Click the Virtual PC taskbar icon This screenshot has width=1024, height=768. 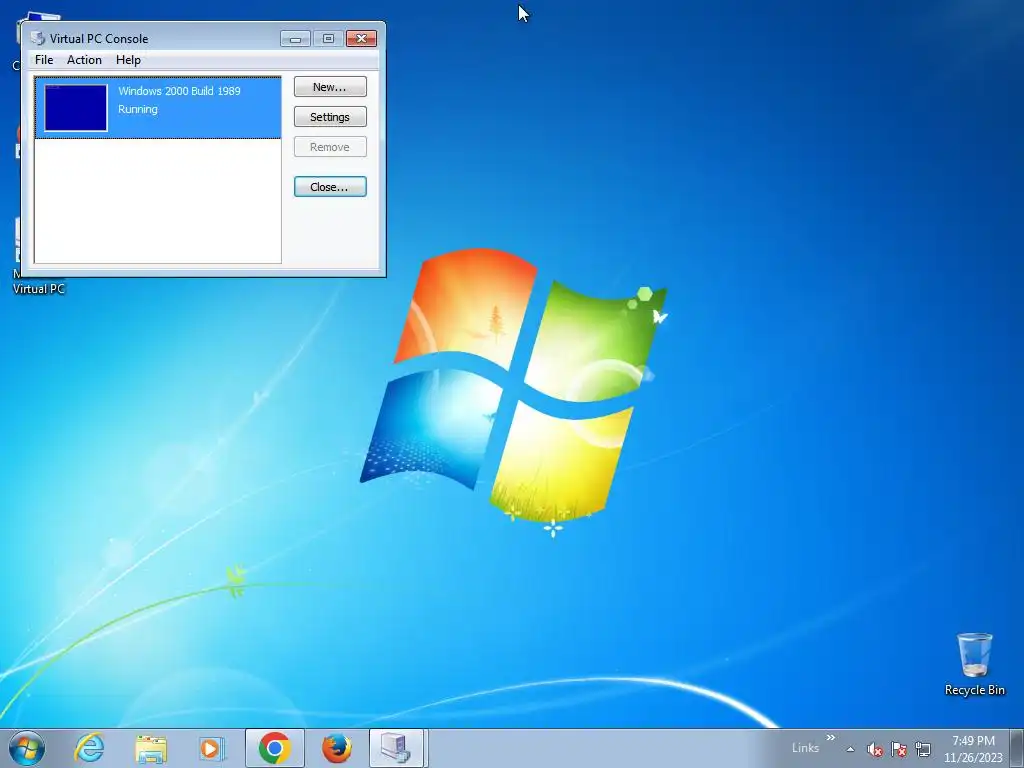[x=398, y=748]
